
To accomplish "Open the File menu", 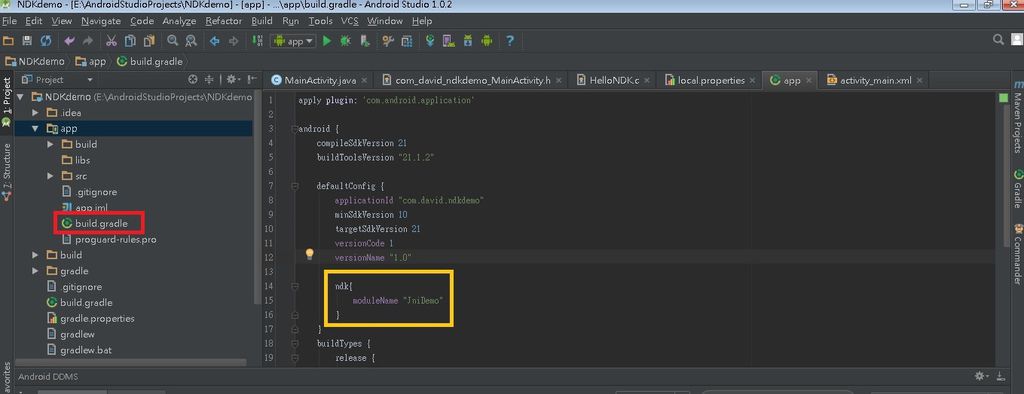I will click(9, 21).
